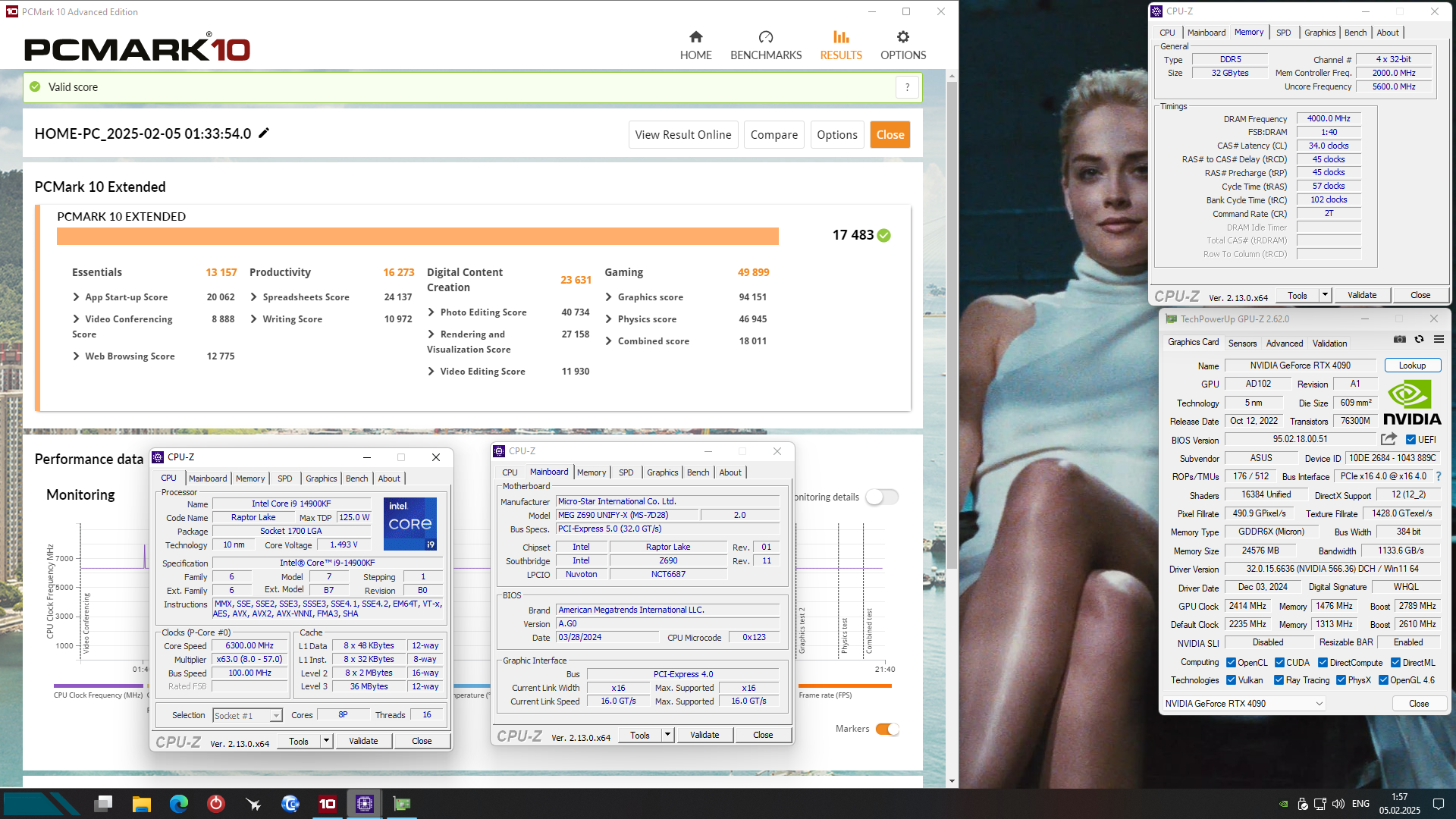Click the BIOS Version field in GPU-Z

[x=1300, y=439]
